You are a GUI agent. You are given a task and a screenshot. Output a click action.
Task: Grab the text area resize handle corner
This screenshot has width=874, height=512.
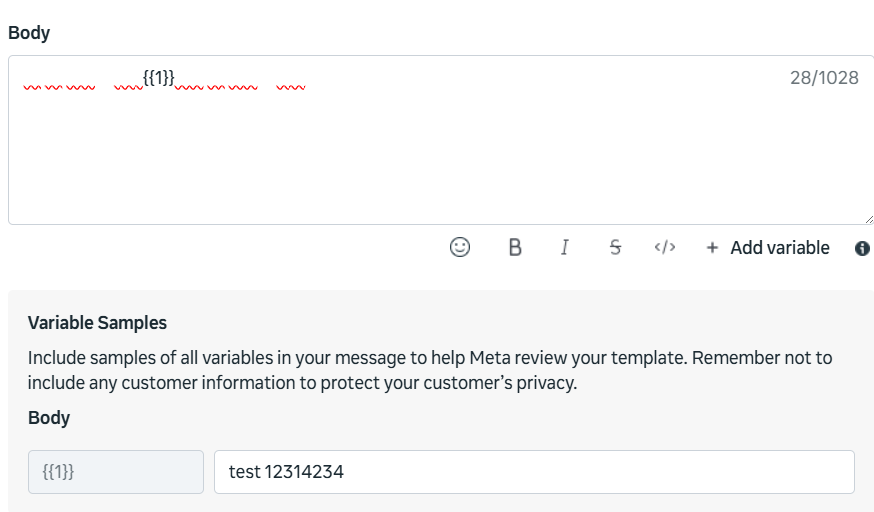[x=867, y=218]
